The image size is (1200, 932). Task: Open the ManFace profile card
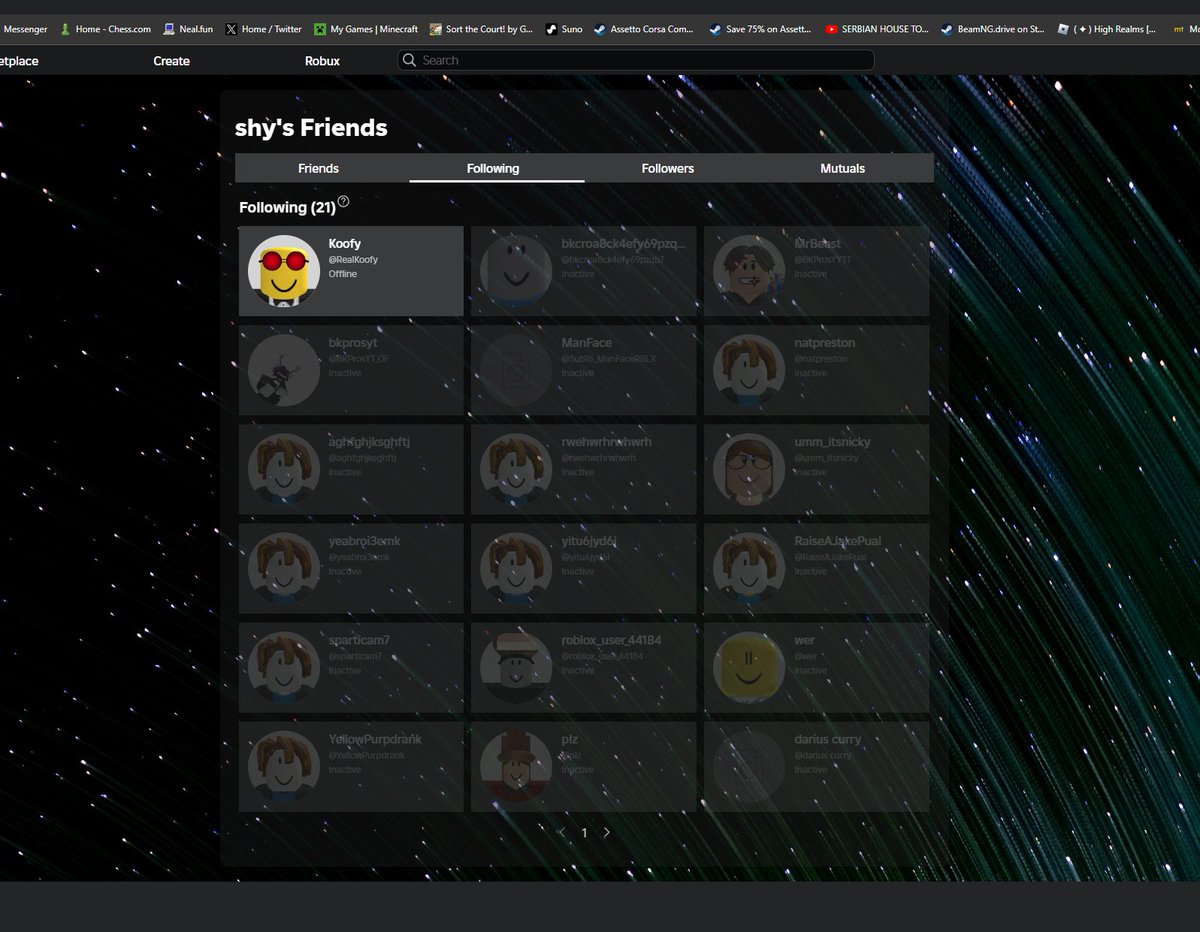[584, 370]
